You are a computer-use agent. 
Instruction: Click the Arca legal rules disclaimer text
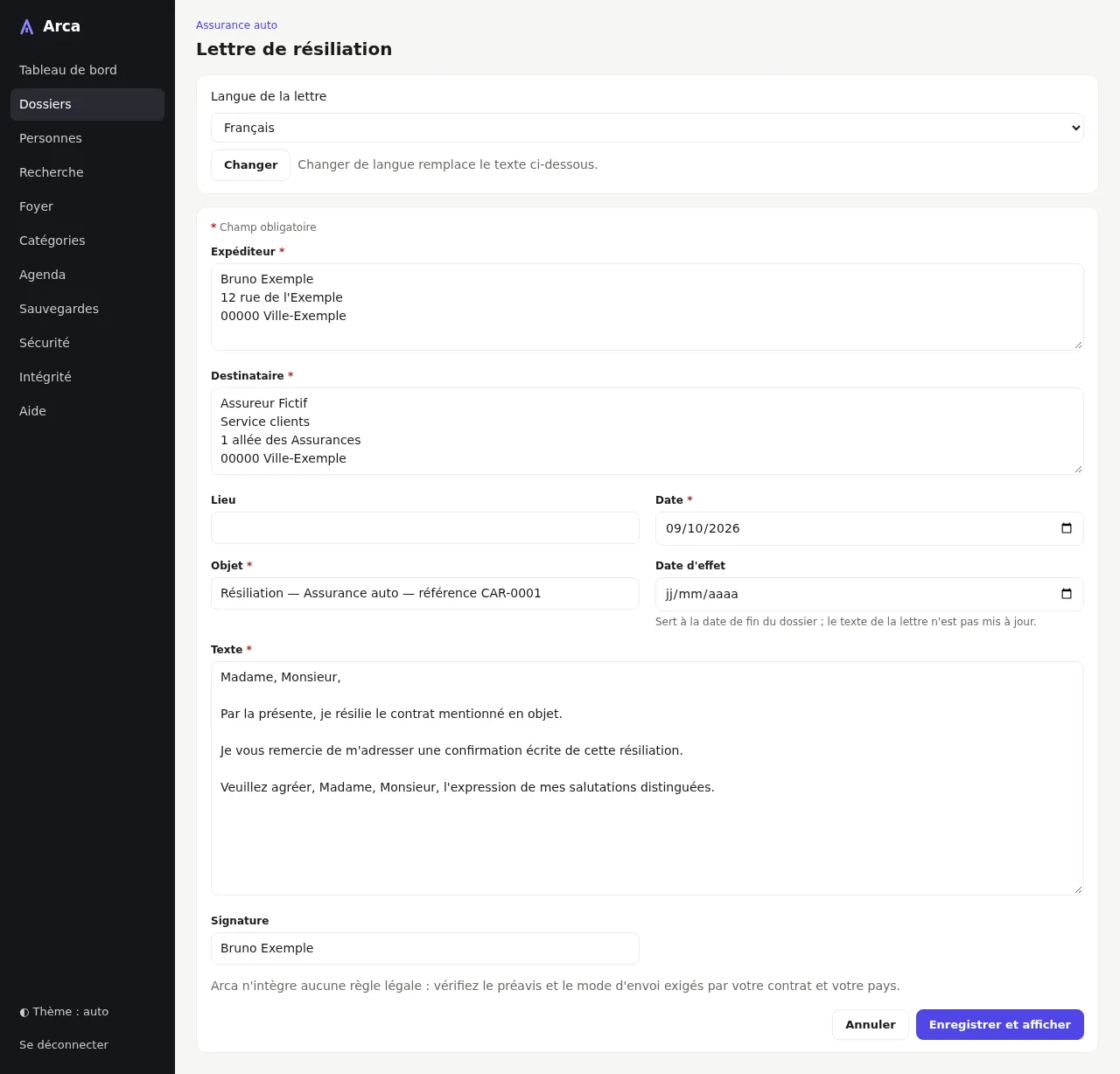[556, 986]
